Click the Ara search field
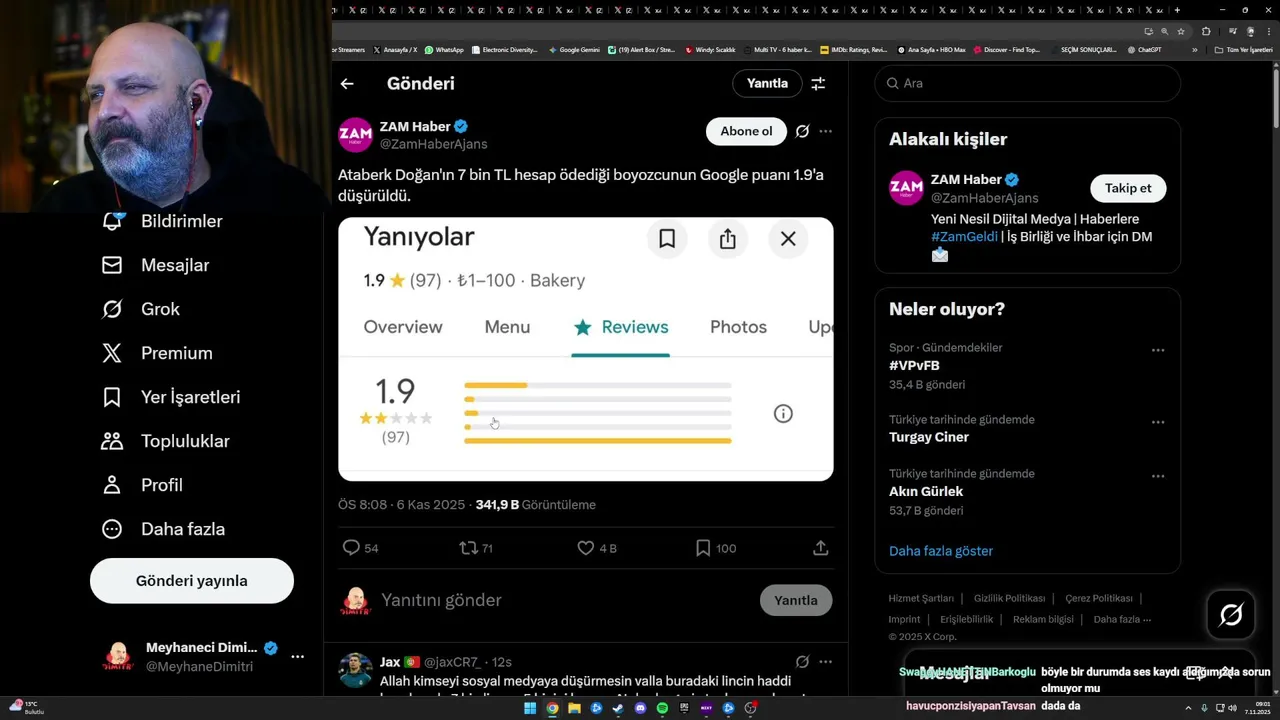The image size is (1280, 720). click(x=1028, y=84)
